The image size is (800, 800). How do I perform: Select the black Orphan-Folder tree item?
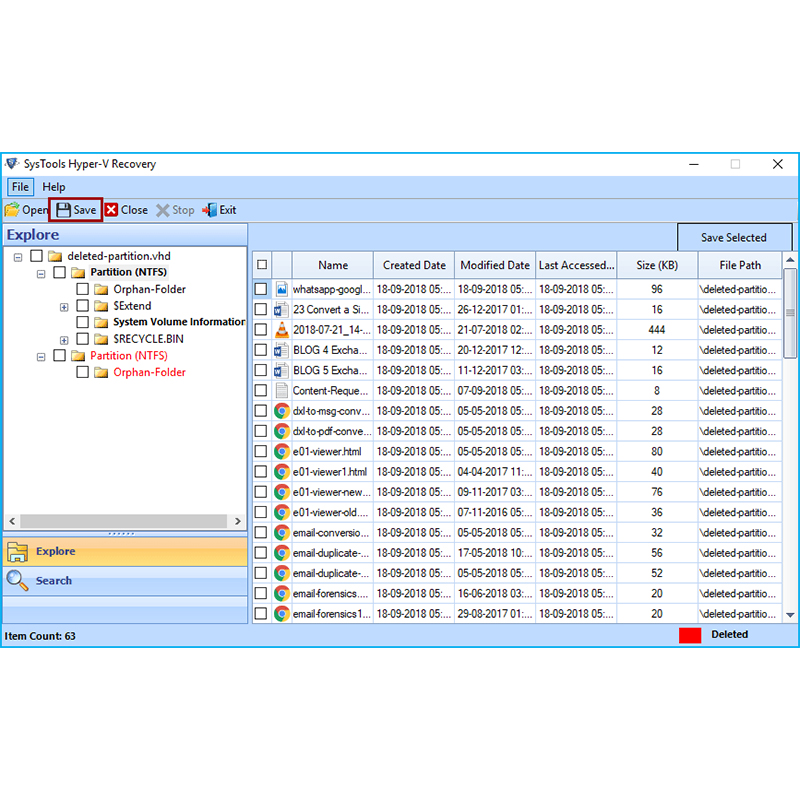149,289
